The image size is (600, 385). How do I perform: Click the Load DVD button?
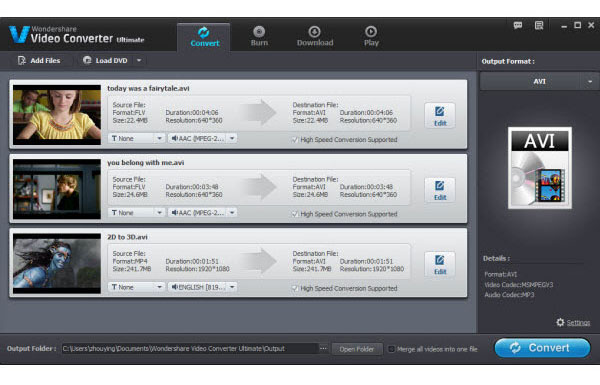point(106,60)
